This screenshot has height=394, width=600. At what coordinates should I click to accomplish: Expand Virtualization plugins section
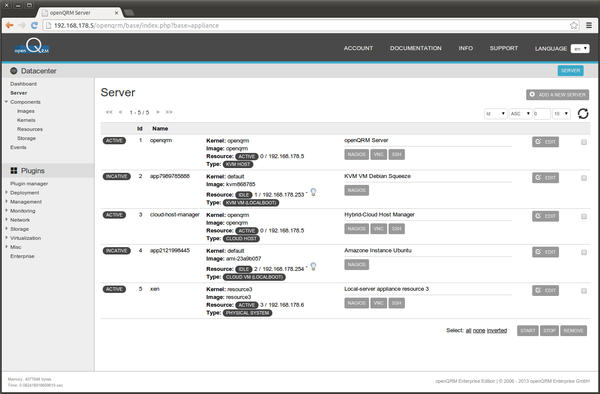pos(7,238)
